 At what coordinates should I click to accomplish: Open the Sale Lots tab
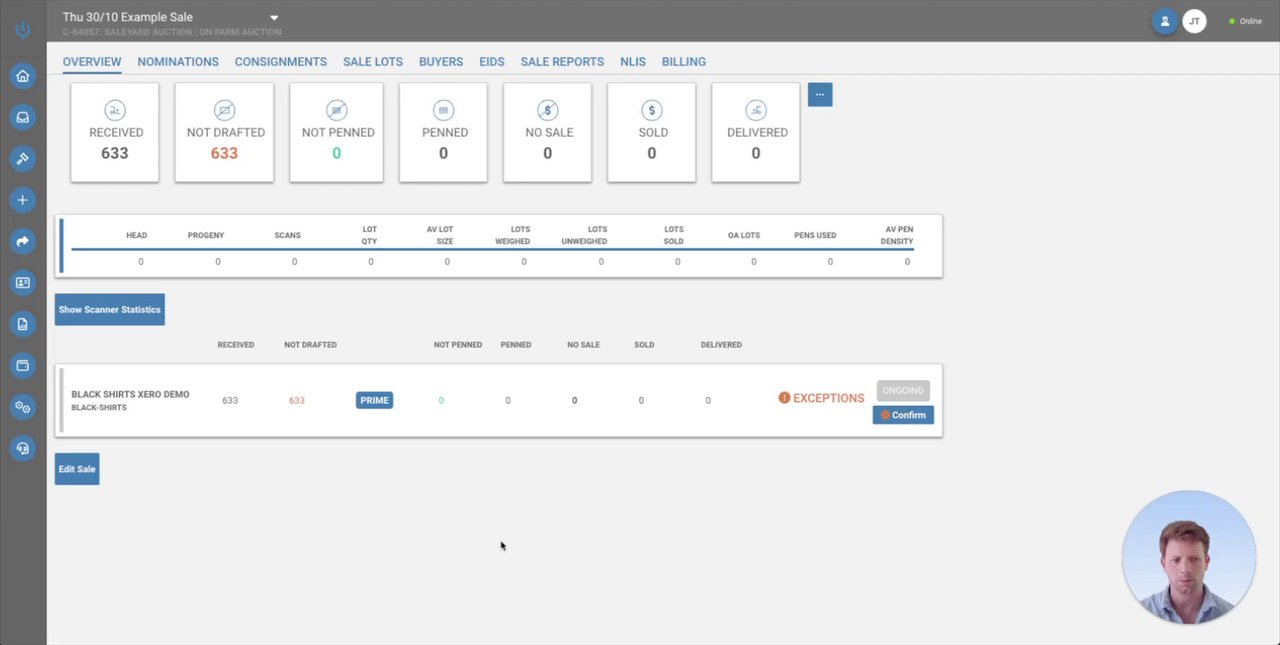point(373,62)
